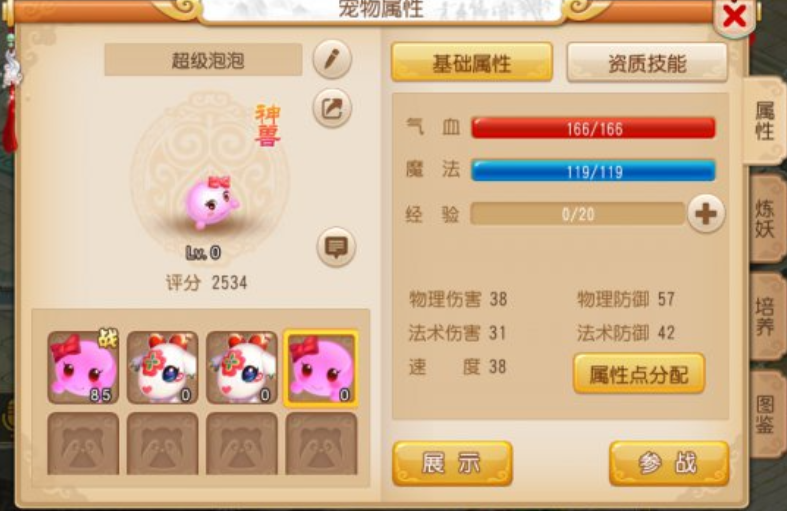The width and height of the screenshot is (787, 511).
Task: Select the first white rabbit pet slot
Action: pyautogui.click(x=163, y=367)
